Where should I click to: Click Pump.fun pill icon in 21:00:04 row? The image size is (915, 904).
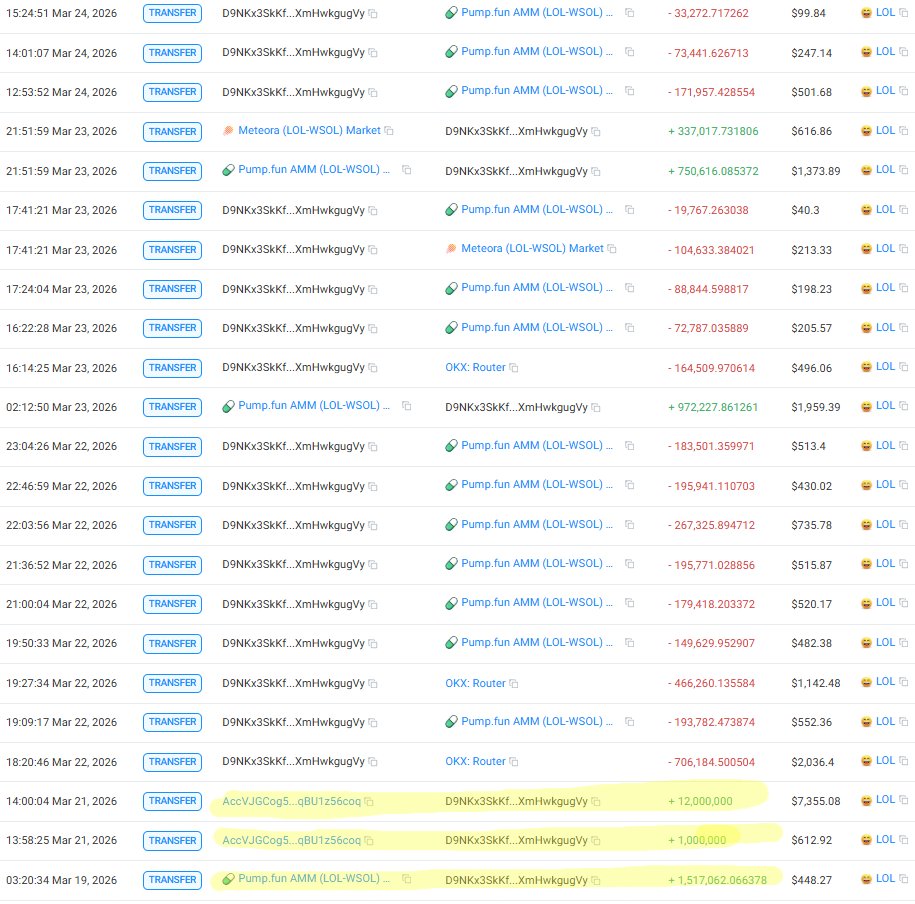451,604
